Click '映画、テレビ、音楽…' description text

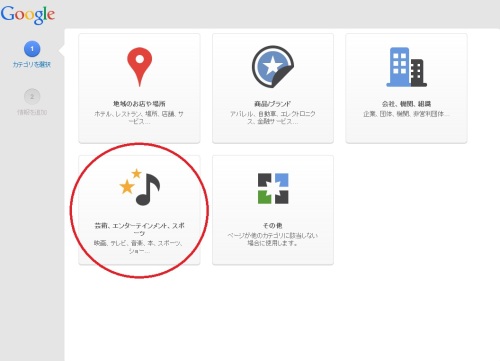(x=139, y=247)
